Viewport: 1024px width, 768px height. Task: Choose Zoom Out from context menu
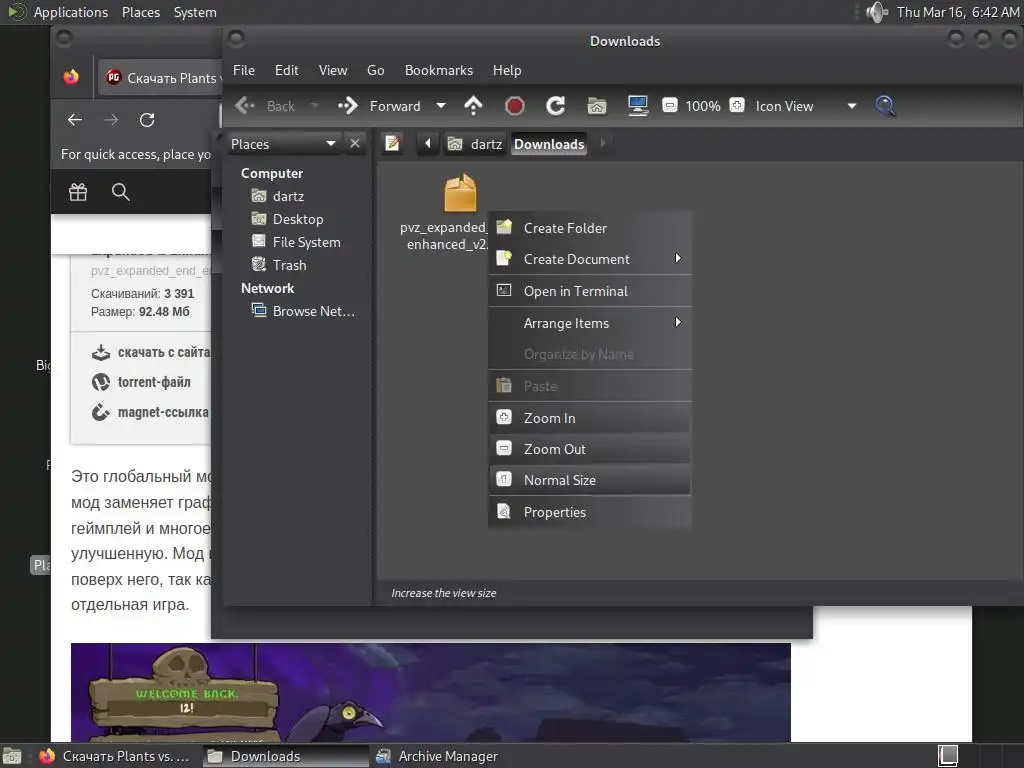click(x=590, y=449)
